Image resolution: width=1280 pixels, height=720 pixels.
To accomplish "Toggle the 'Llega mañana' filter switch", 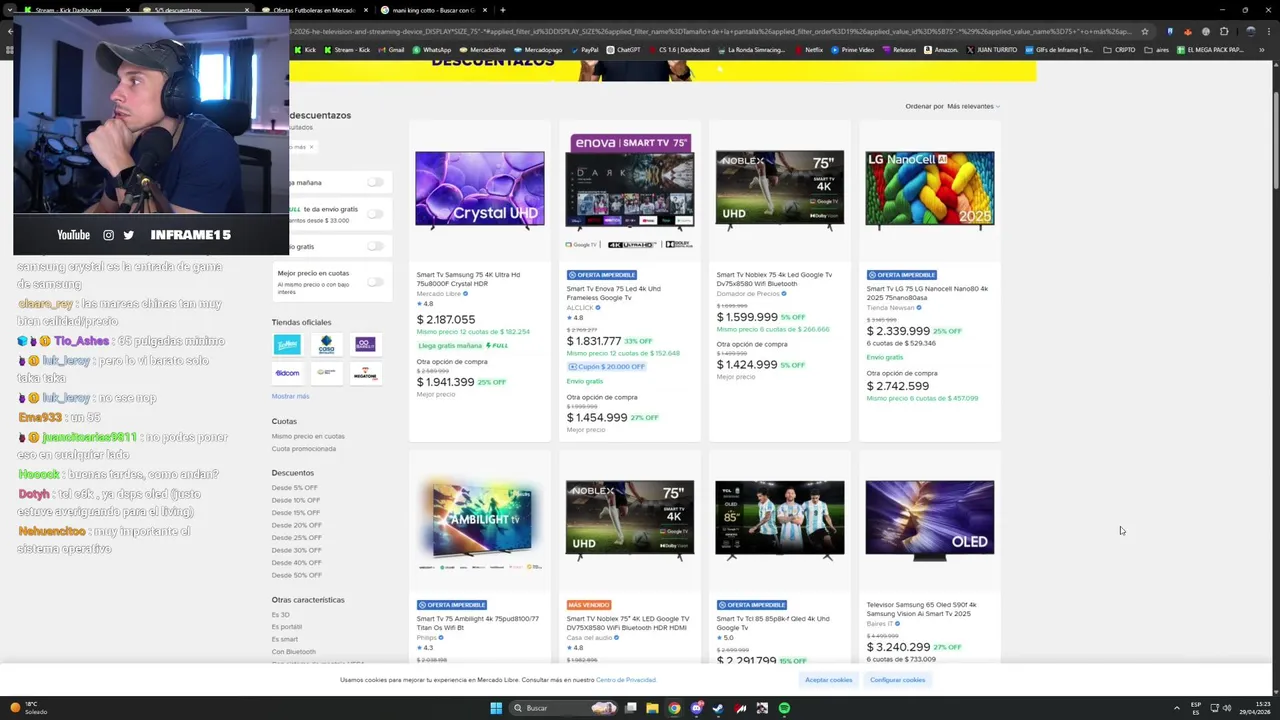I will [x=375, y=182].
